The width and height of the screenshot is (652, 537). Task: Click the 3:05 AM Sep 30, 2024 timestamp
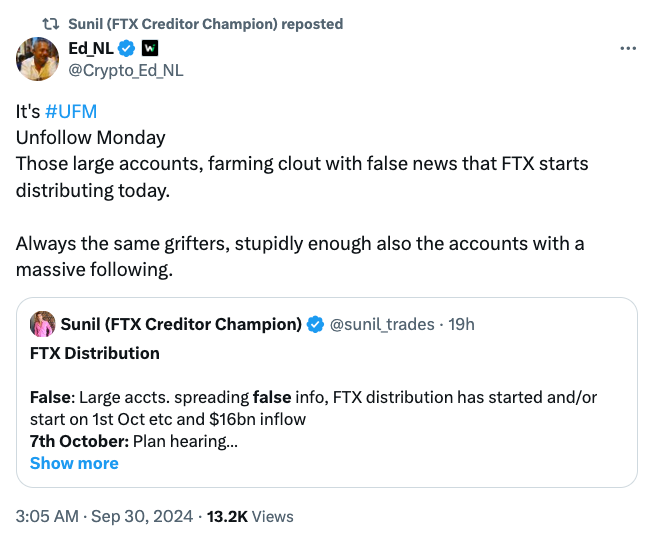pyautogui.click(x=103, y=516)
